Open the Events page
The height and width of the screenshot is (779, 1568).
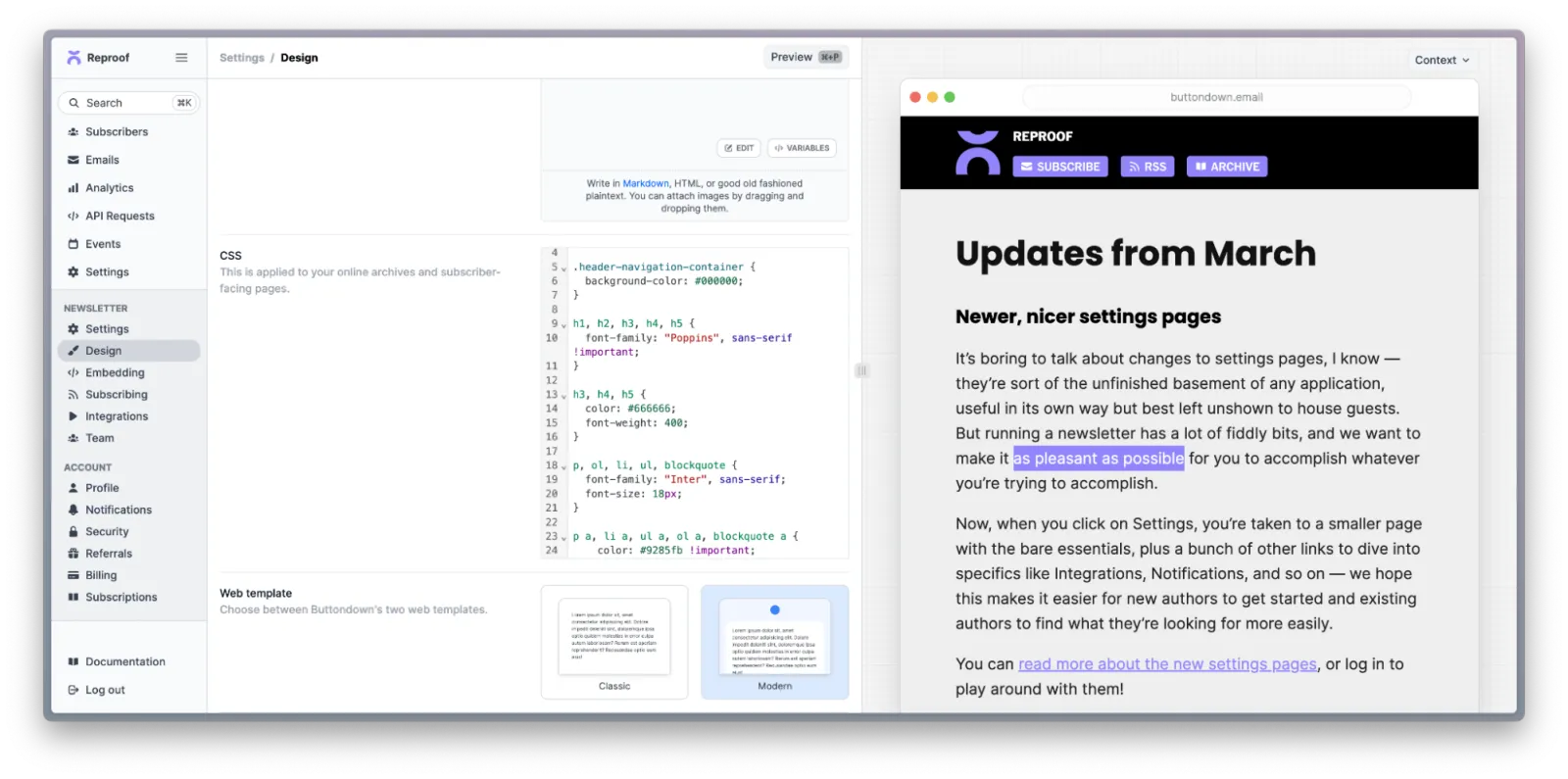(x=103, y=244)
